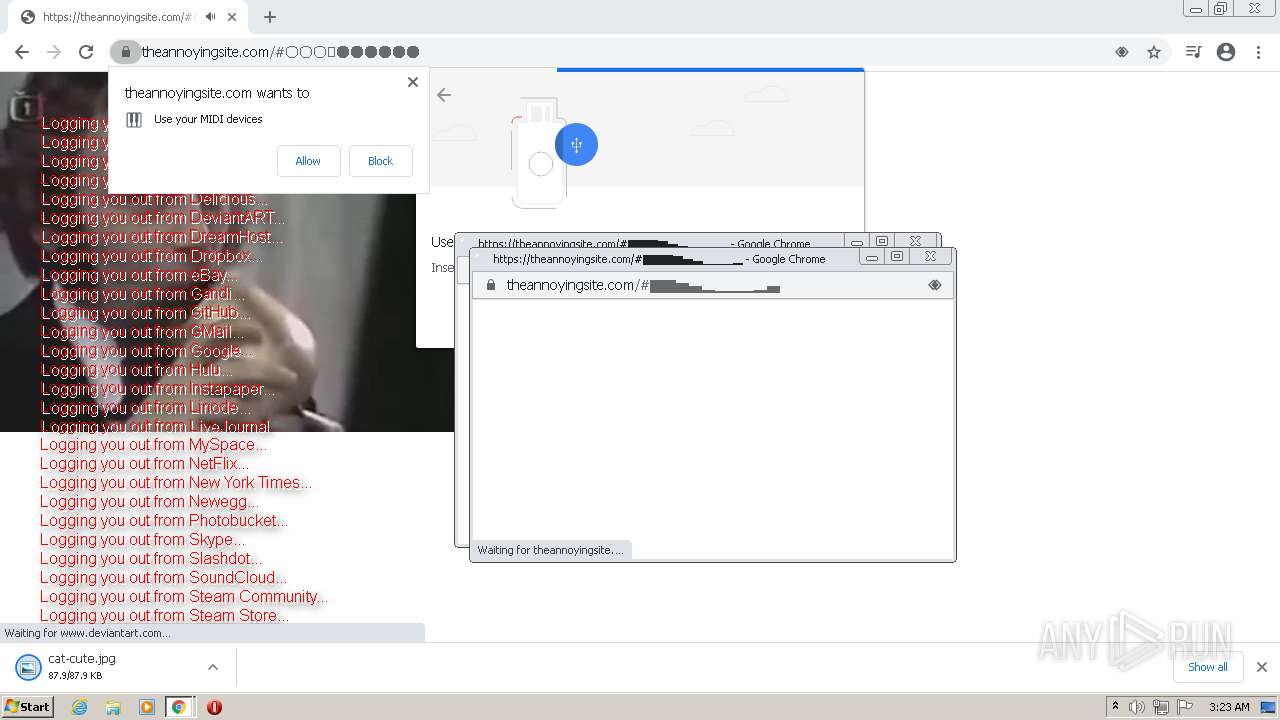Click 'Logging you out from Photobucket...' text
The image size is (1280, 720).
[x=163, y=521]
